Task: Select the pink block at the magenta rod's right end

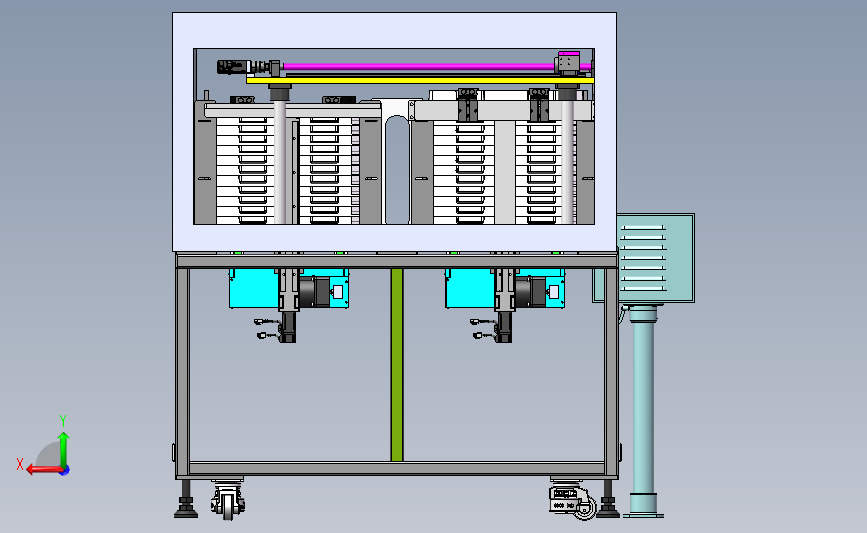Action: pos(568,54)
